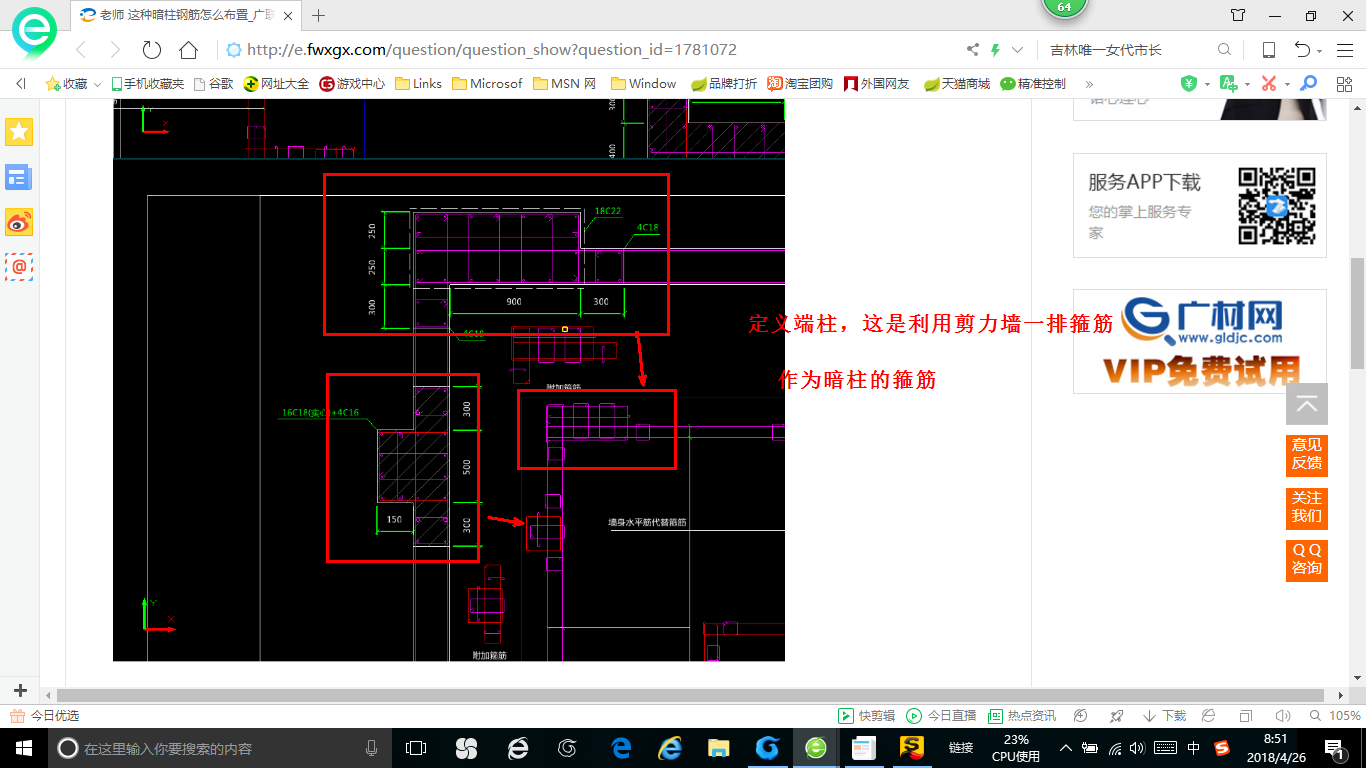Open the mobile phone mode icon

(1268, 50)
